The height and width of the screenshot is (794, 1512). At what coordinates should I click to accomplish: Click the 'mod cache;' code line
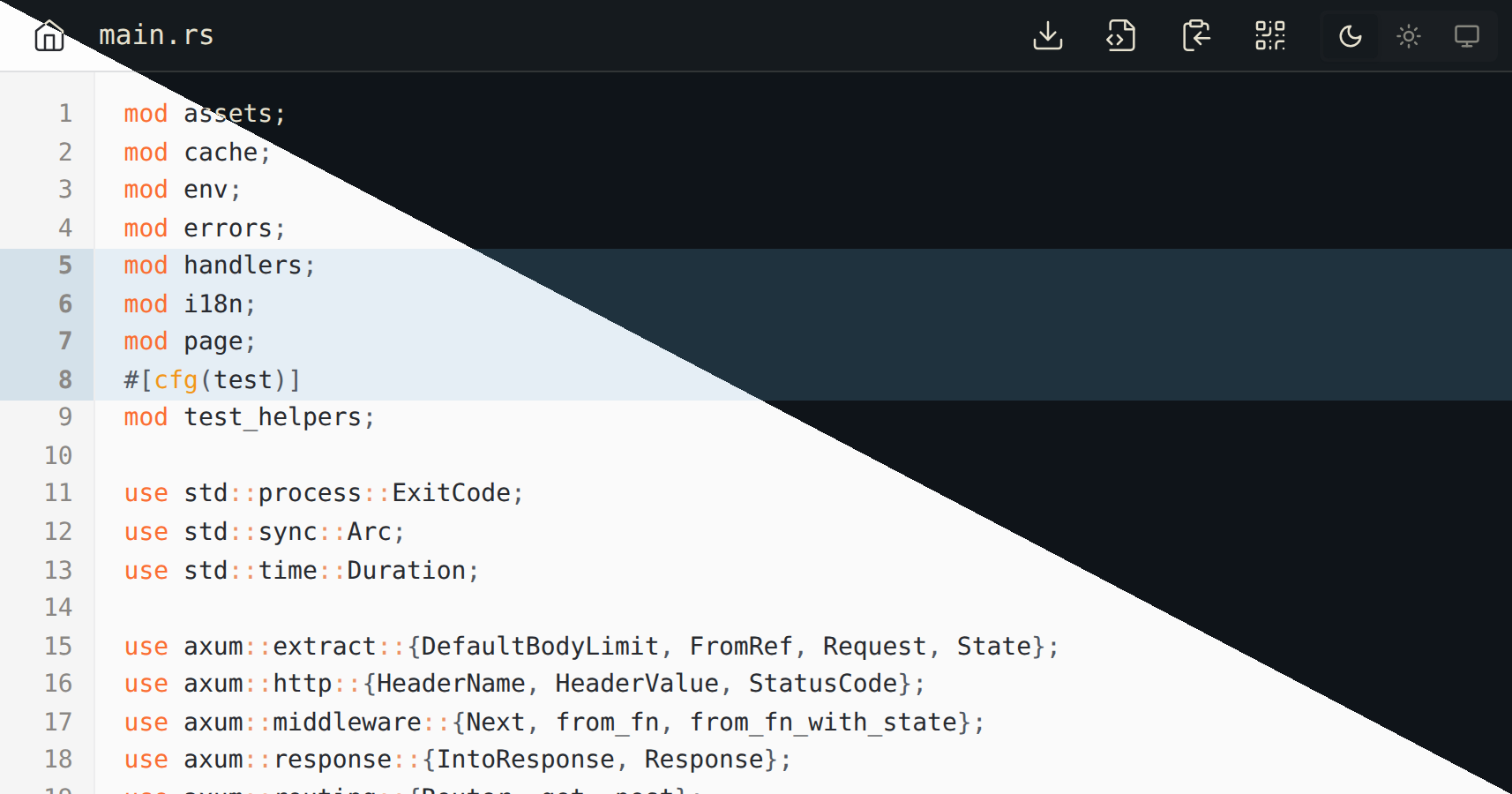(x=198, y=152)
